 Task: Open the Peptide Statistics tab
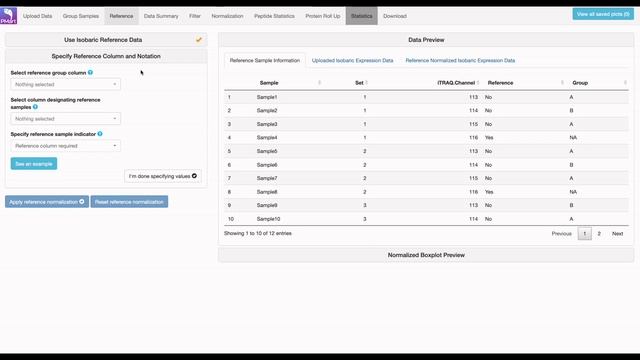point(274,16)
